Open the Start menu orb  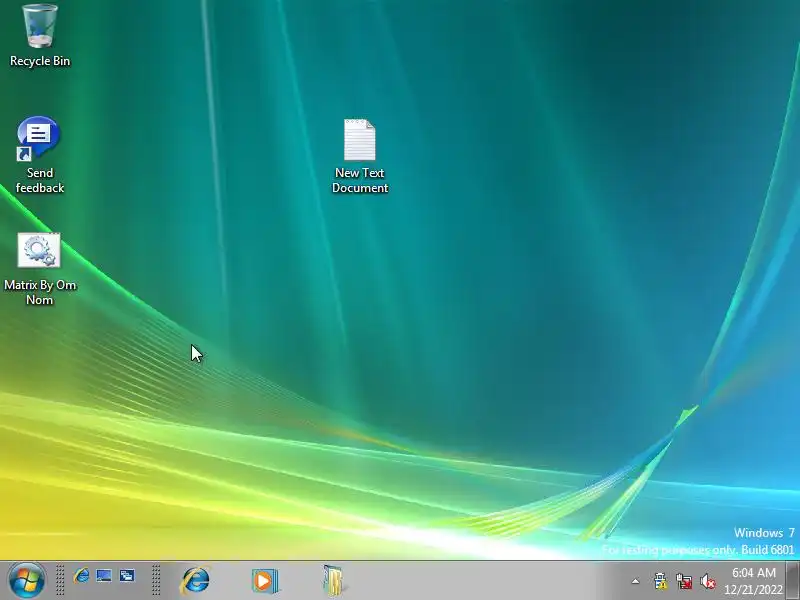tap(27, 580)
